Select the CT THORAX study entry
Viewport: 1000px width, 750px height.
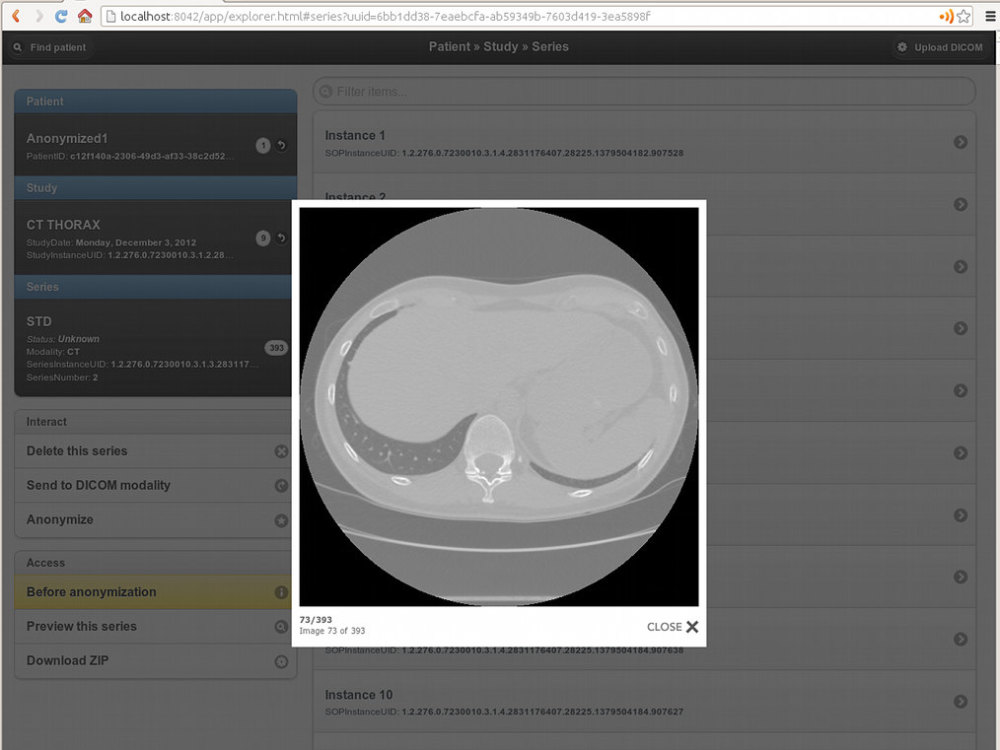tap(156, 238)
